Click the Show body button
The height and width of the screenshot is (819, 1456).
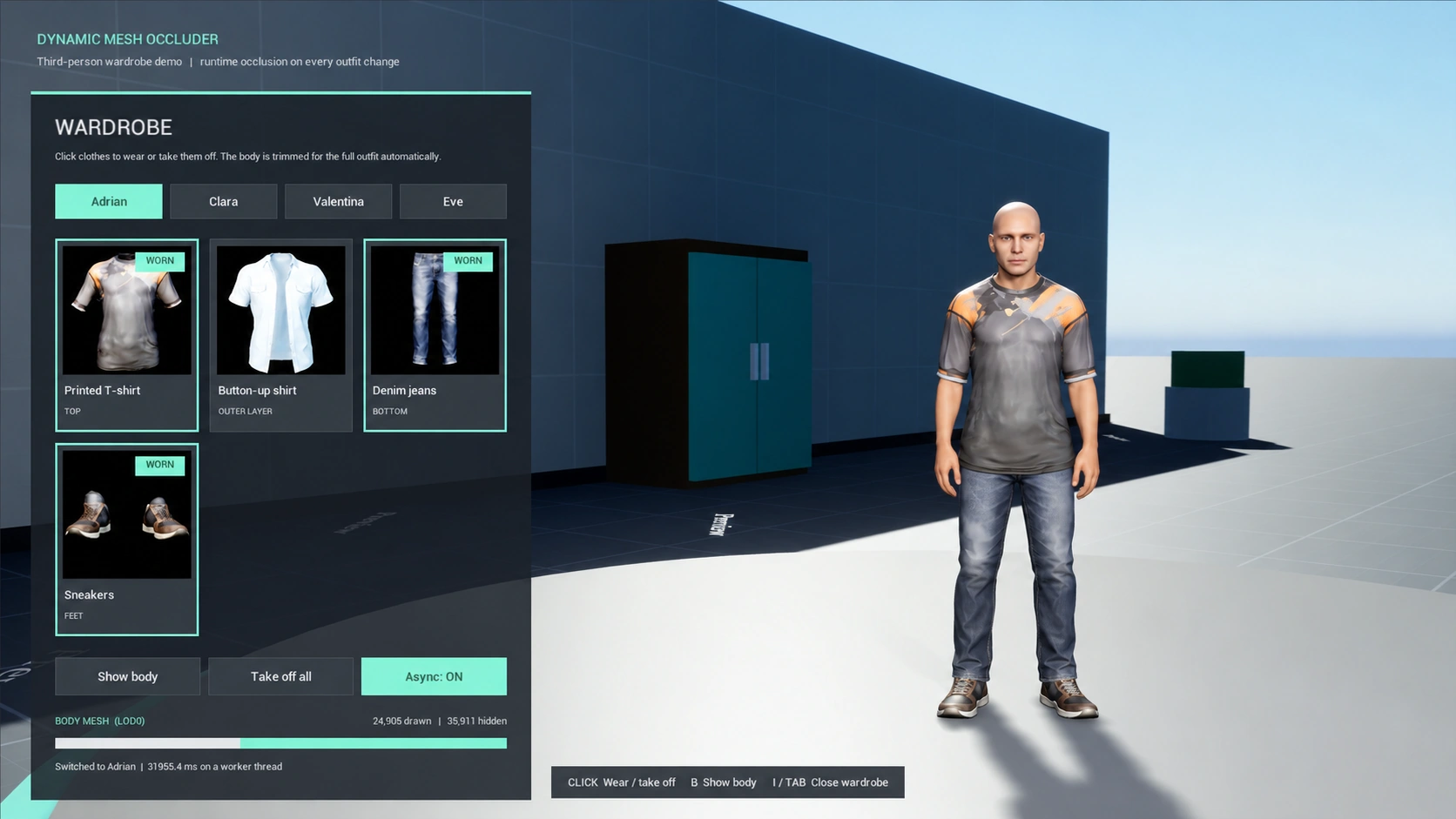(x=127, y=676)
